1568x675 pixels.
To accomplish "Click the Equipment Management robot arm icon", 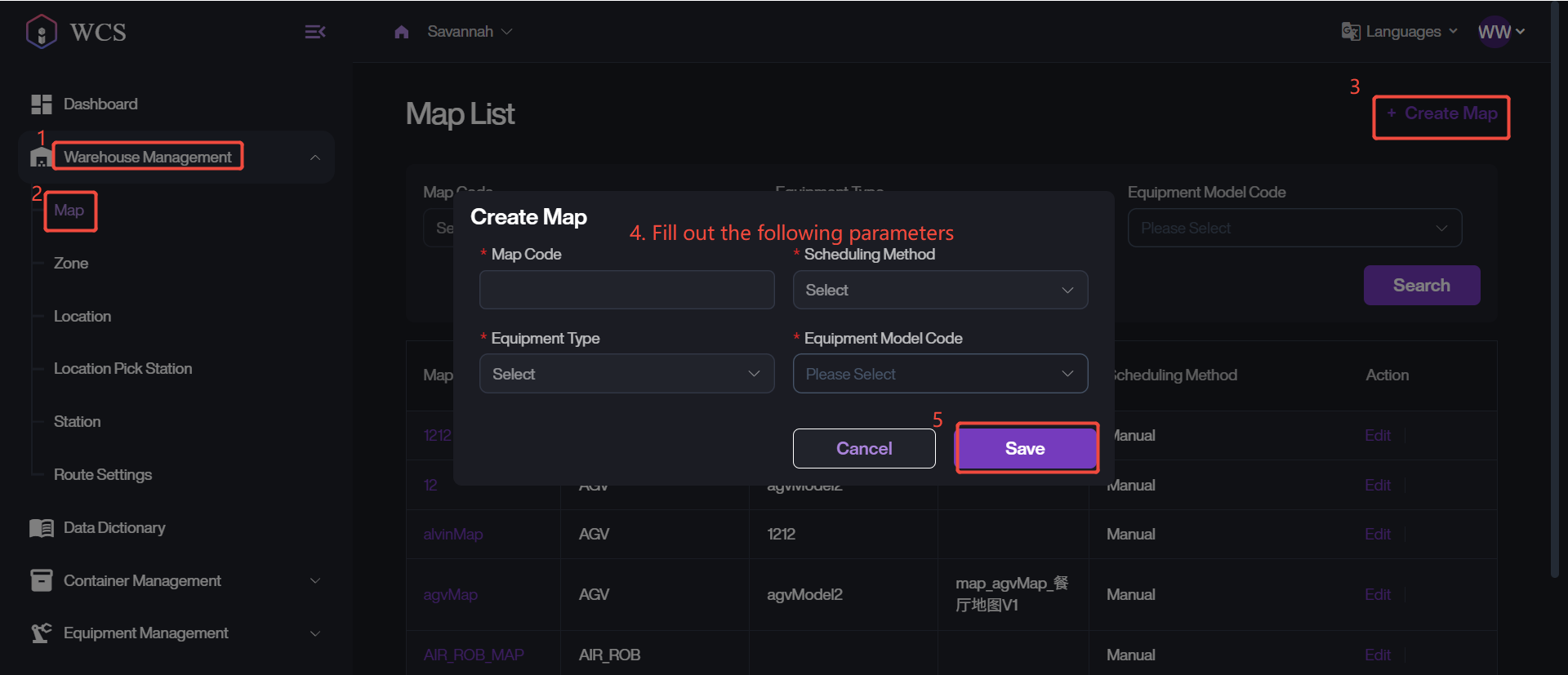I will pos(41,633).
